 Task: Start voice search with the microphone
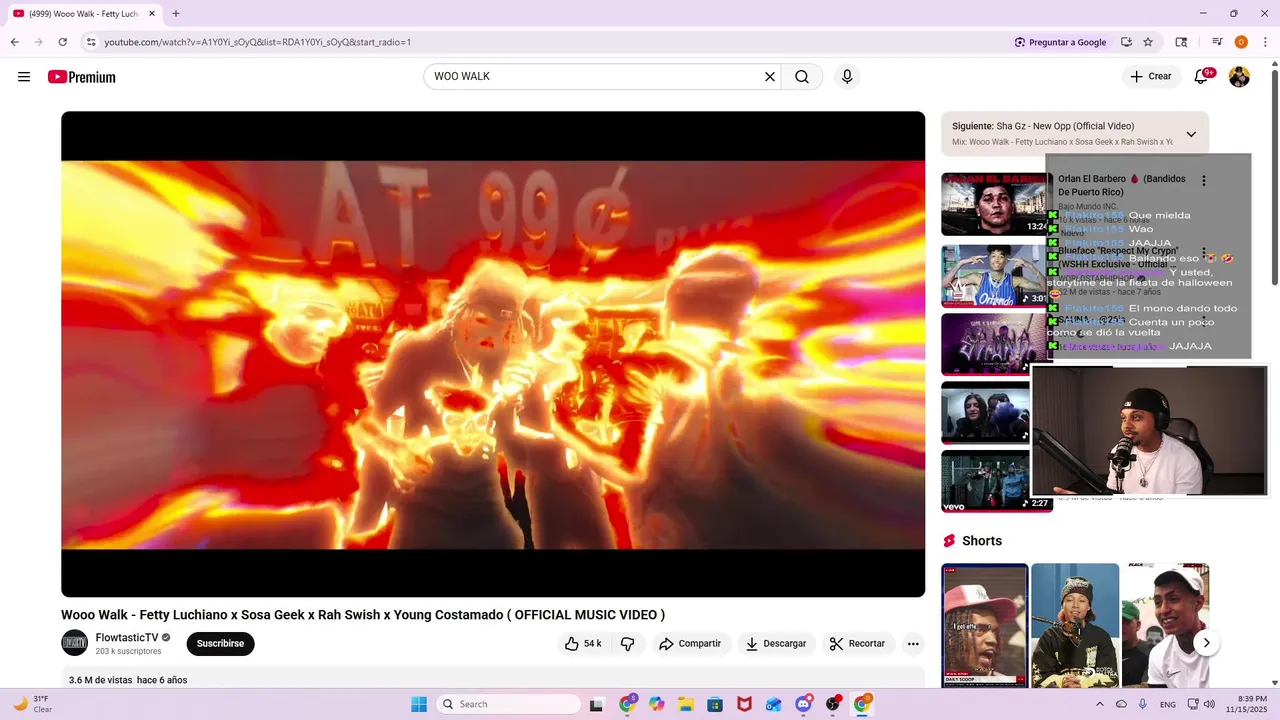(847, 77)
